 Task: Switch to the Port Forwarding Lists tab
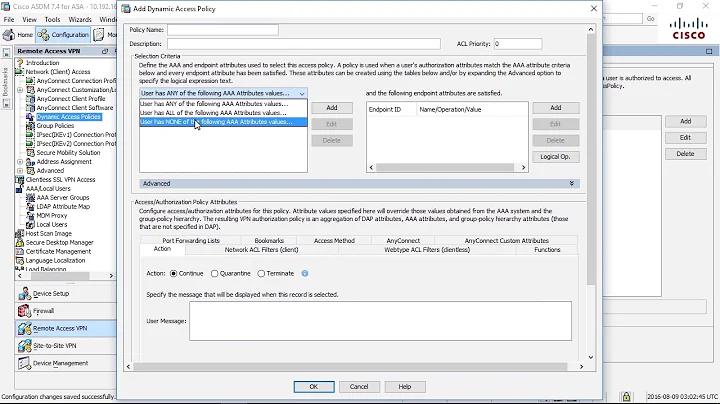click(191, 241)
